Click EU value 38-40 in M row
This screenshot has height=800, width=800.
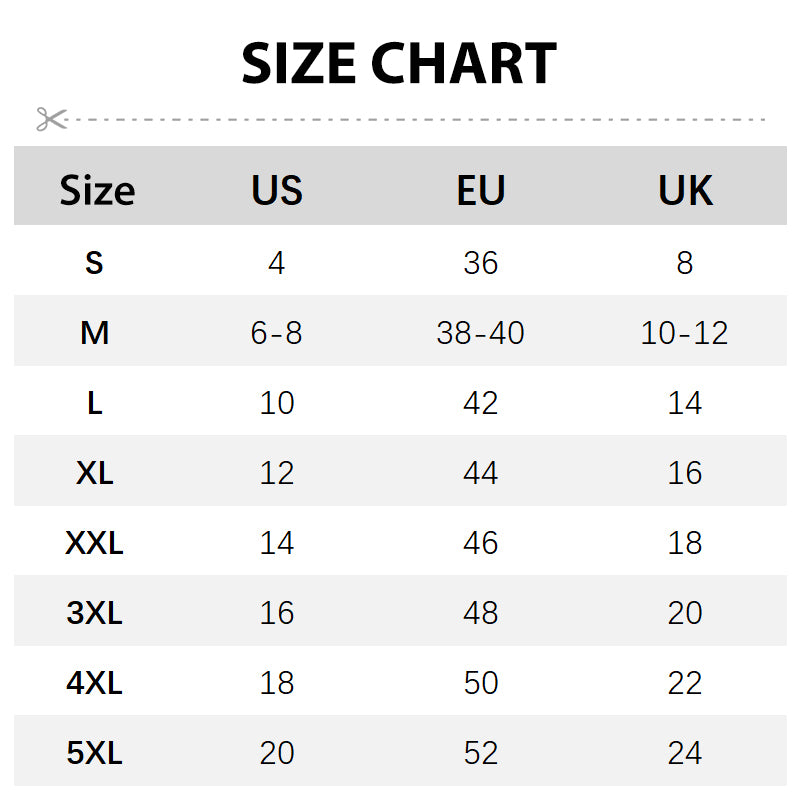[481, 333]
